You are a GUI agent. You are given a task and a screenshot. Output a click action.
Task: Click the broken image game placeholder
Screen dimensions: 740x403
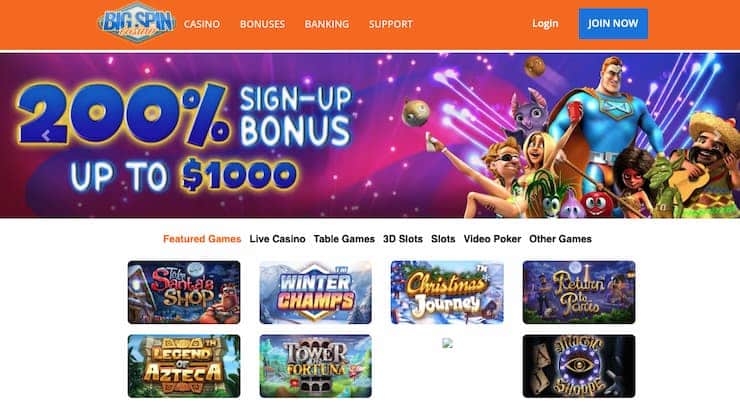click(x=447, y=343)
